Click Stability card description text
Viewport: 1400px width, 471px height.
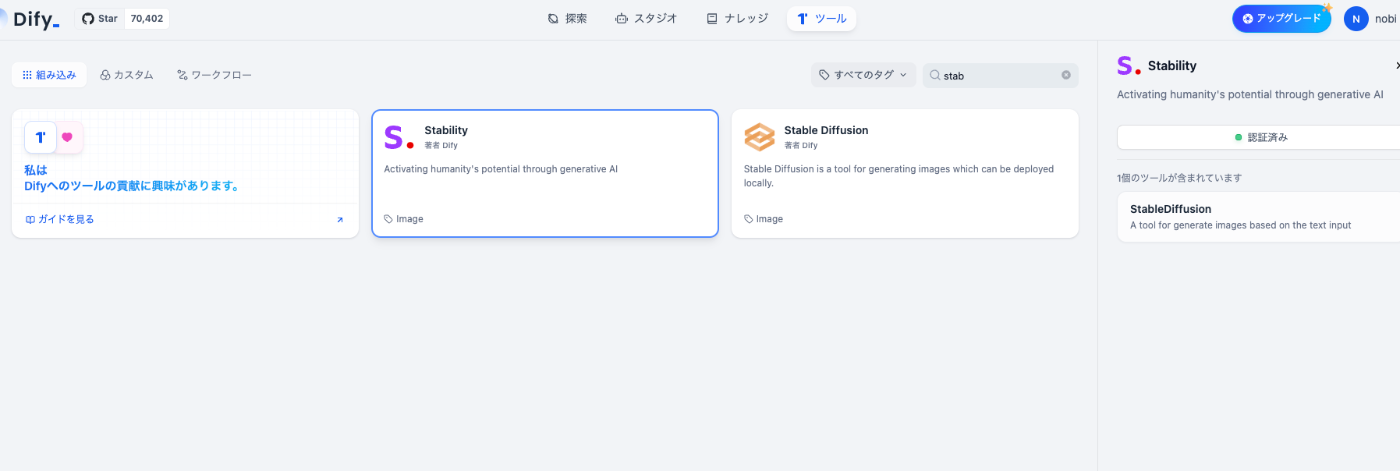tap(501, 169)
